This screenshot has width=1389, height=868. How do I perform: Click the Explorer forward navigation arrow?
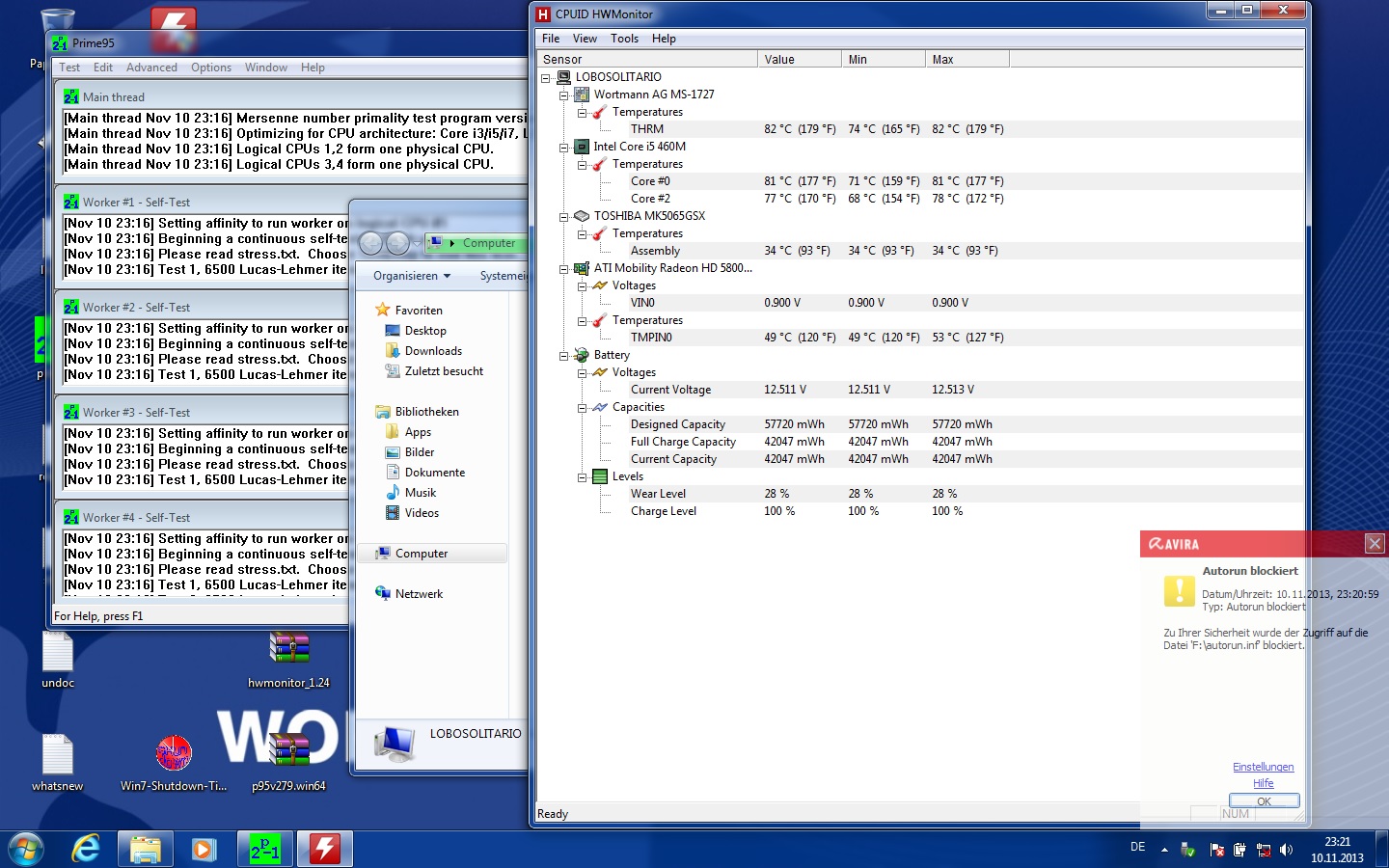397,243
